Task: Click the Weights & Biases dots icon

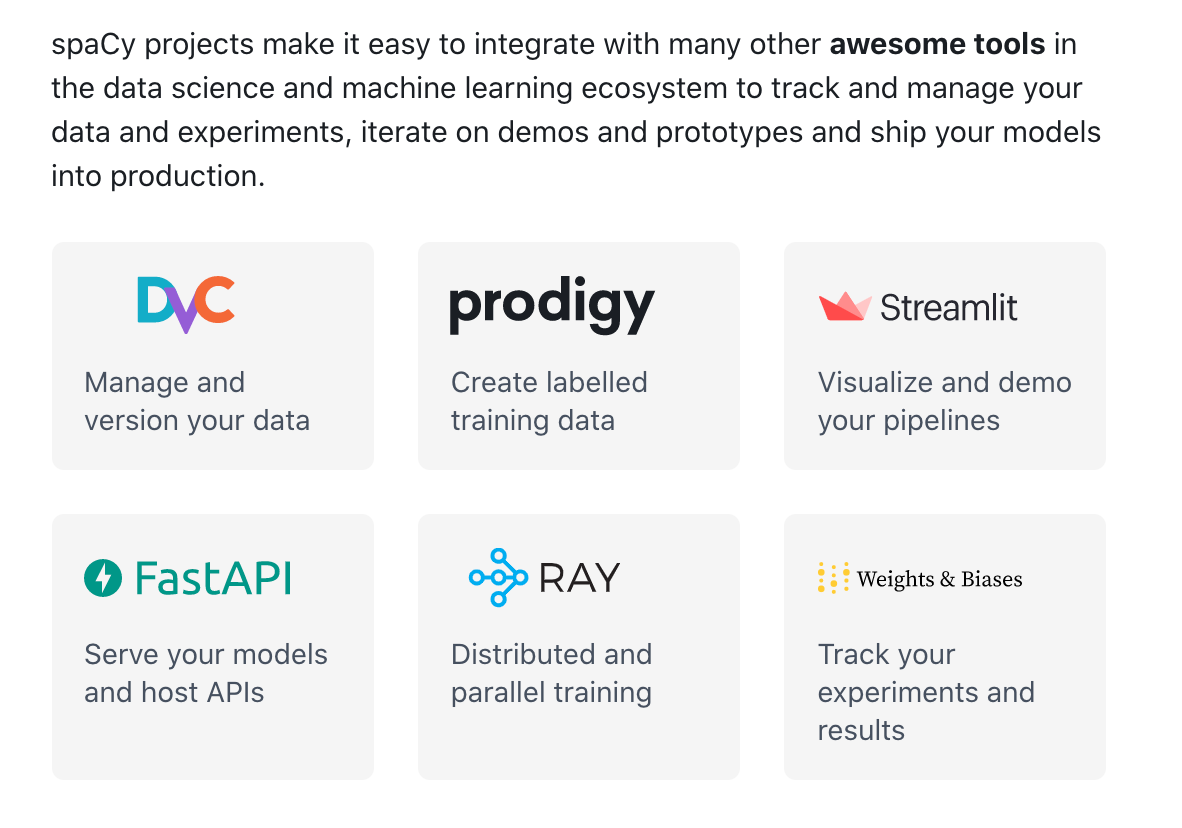Action: coord(833,578)
